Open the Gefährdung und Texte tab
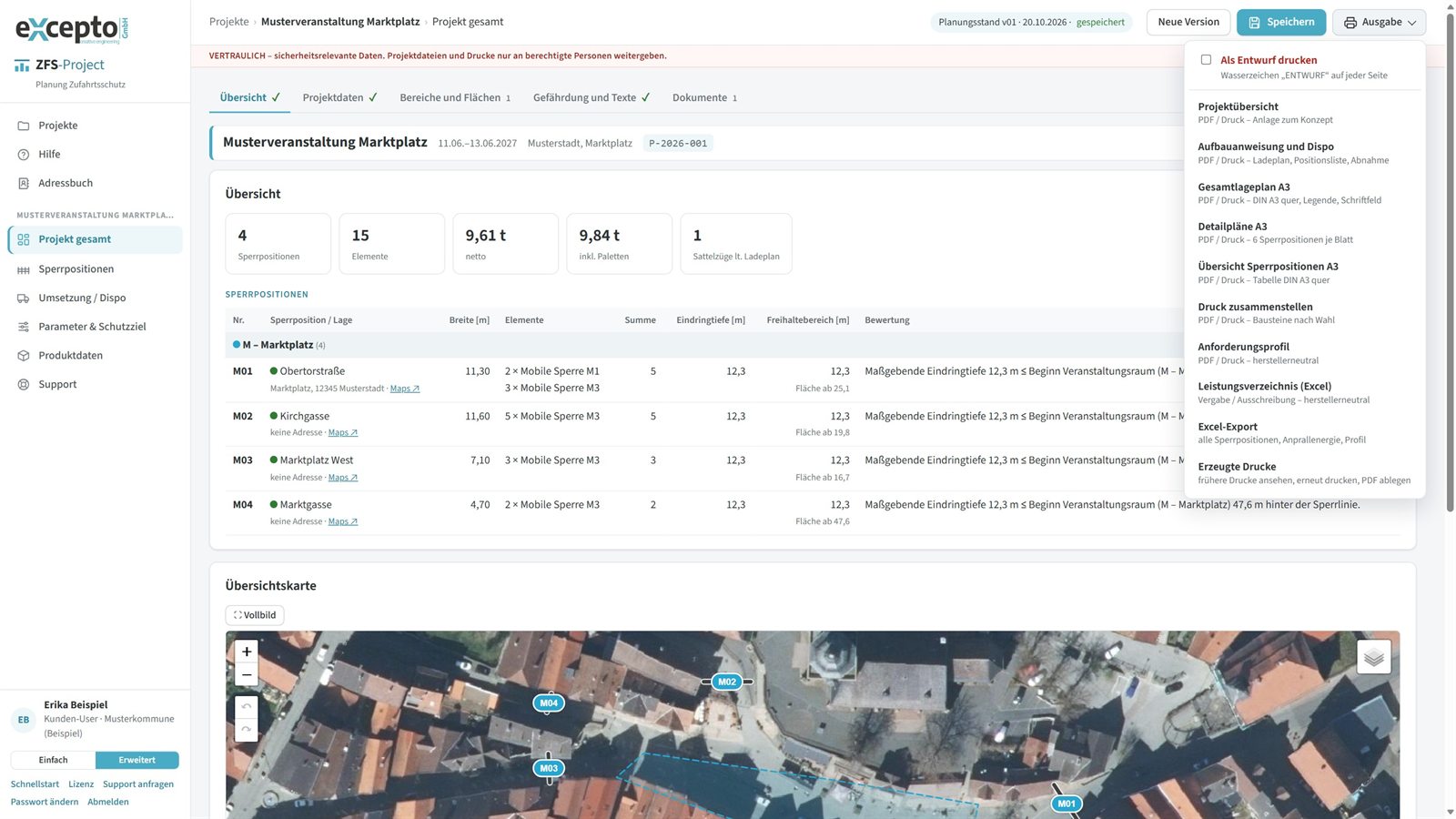 point(591,97)
